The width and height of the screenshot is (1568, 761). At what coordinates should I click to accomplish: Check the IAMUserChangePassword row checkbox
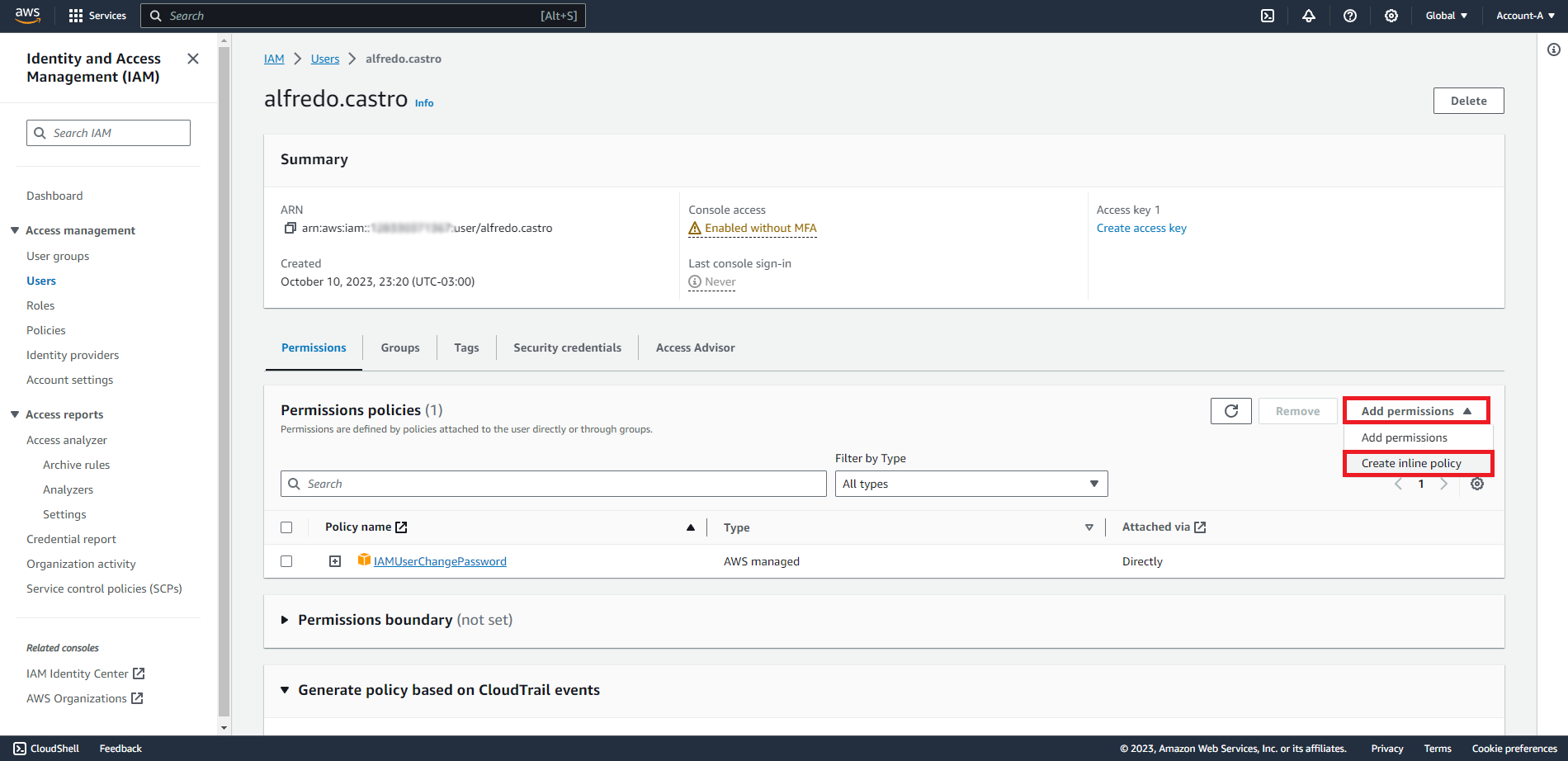[286, 561]
